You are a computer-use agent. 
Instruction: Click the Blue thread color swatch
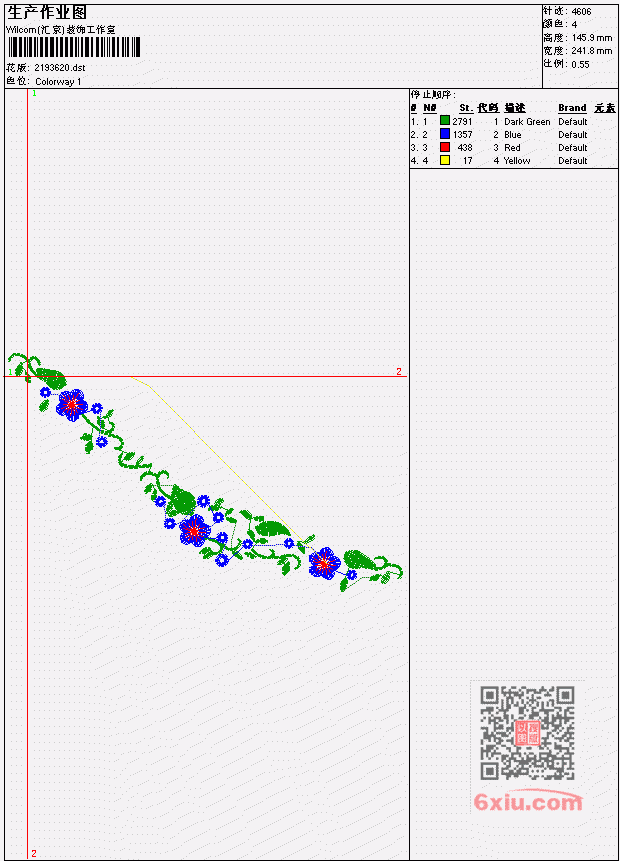(445, 134)
